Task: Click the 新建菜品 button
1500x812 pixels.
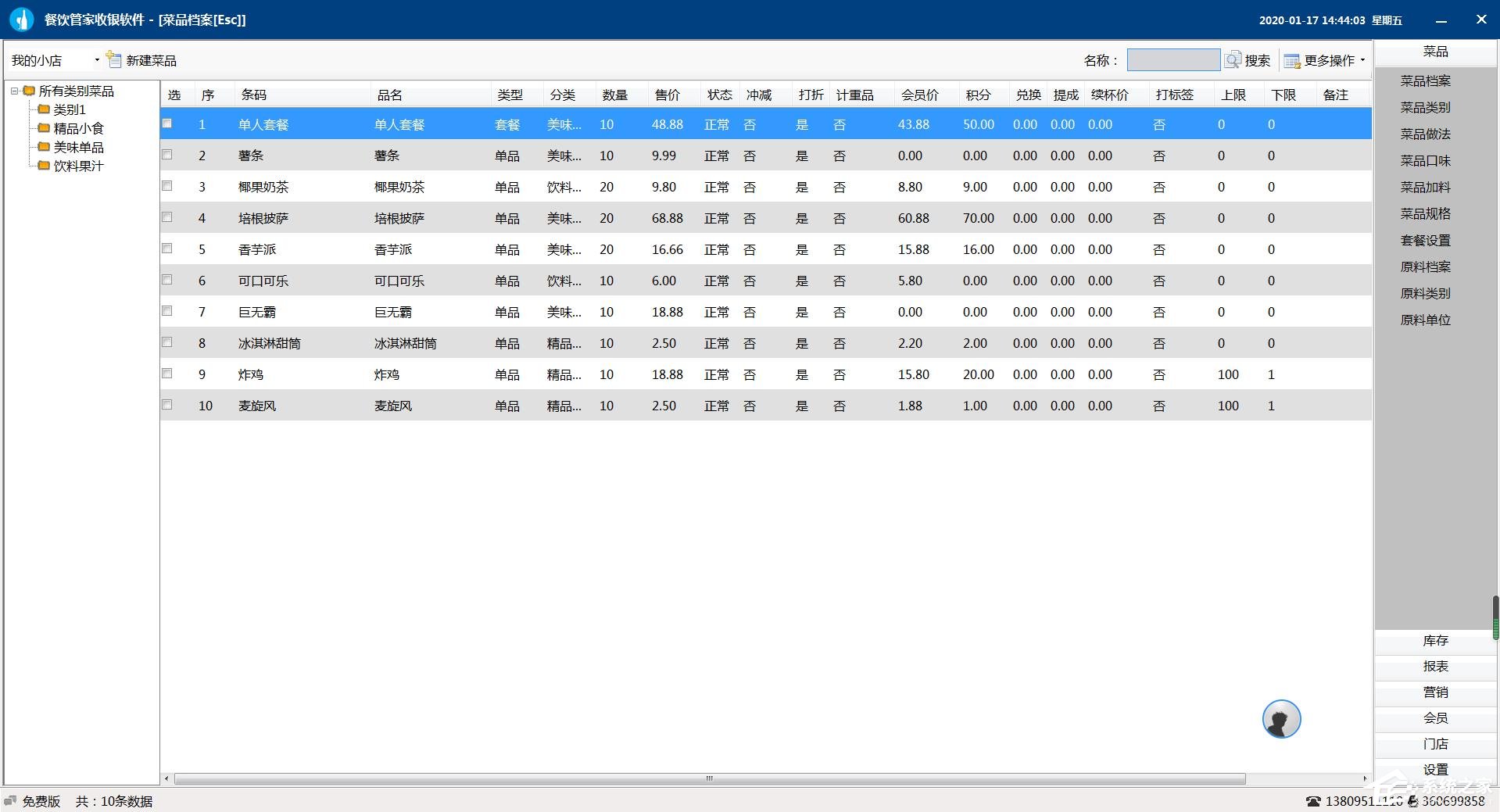Action: tap(141, 60)
